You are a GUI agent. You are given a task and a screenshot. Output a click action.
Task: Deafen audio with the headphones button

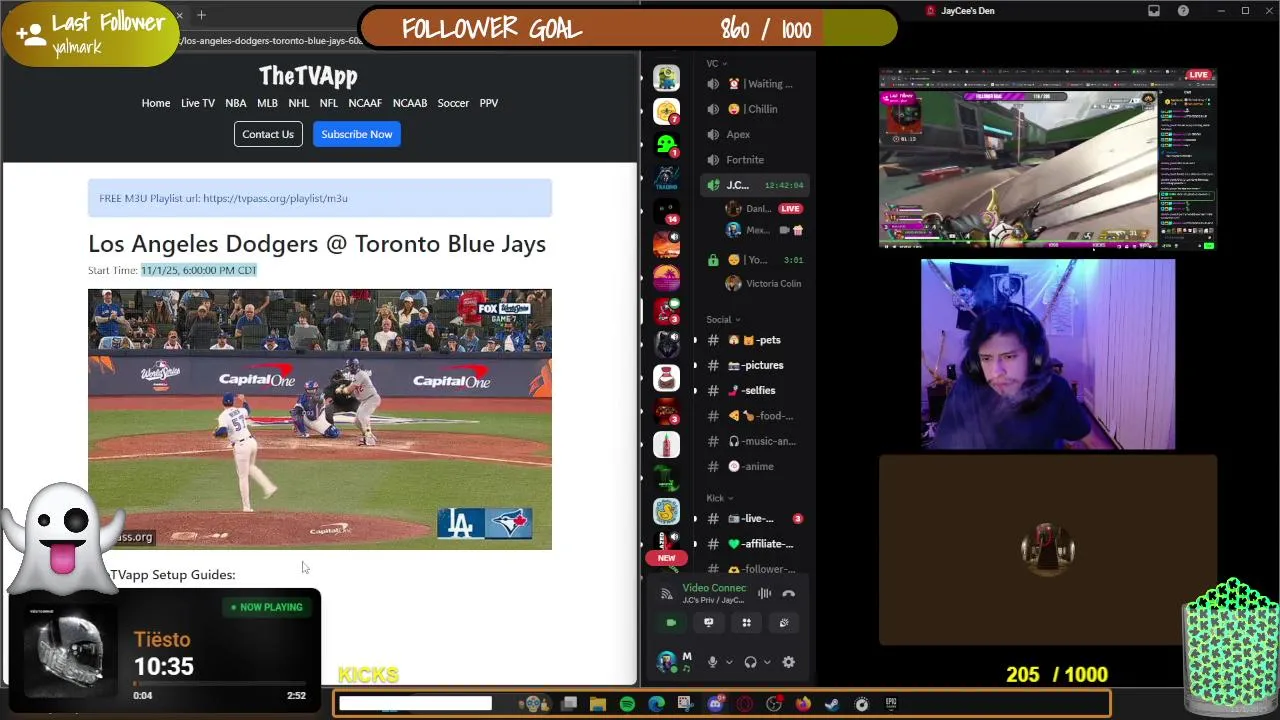750,662
